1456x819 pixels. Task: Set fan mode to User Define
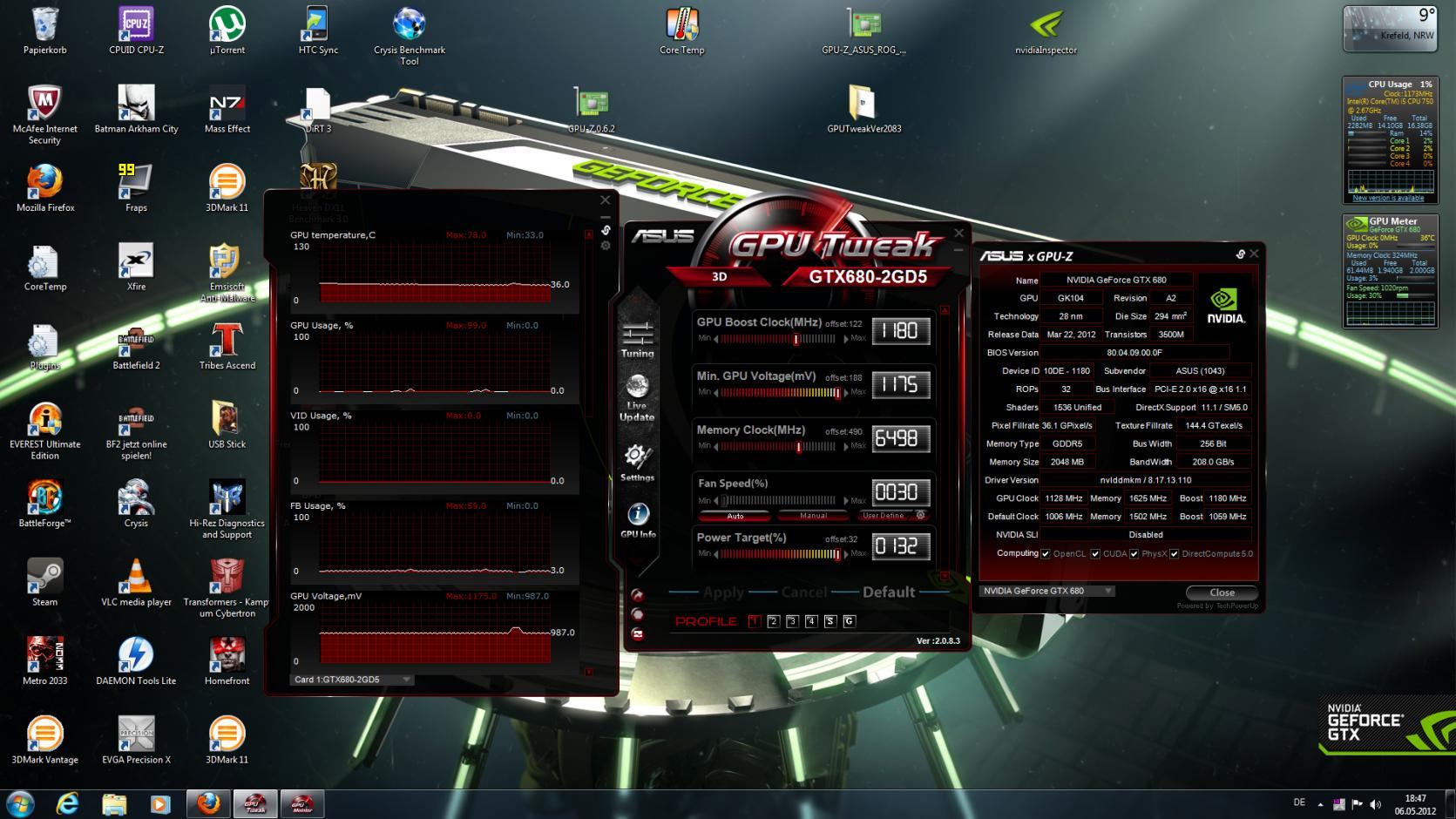[x=884, y=516]
